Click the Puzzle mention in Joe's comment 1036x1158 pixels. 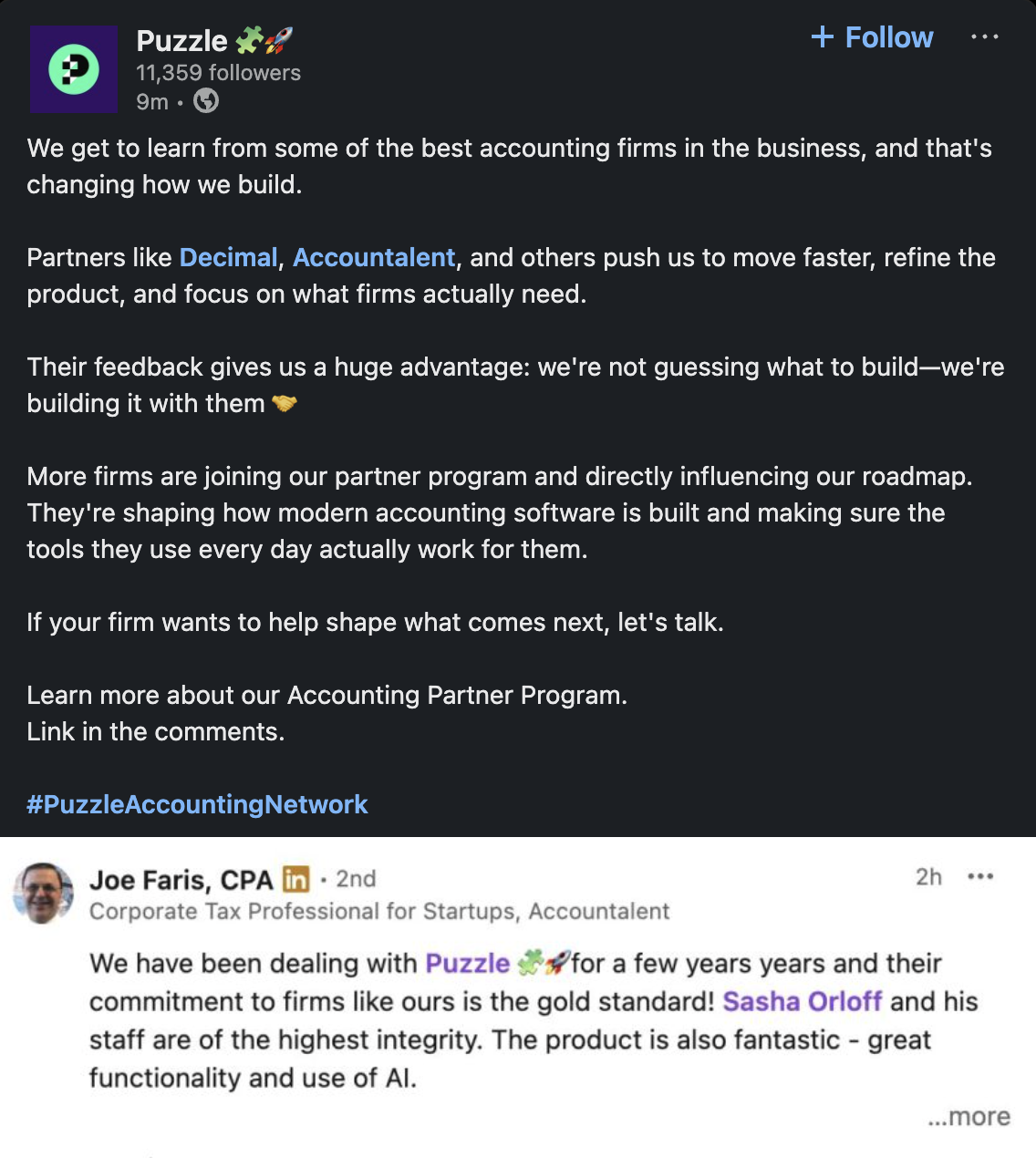point(468,963)
